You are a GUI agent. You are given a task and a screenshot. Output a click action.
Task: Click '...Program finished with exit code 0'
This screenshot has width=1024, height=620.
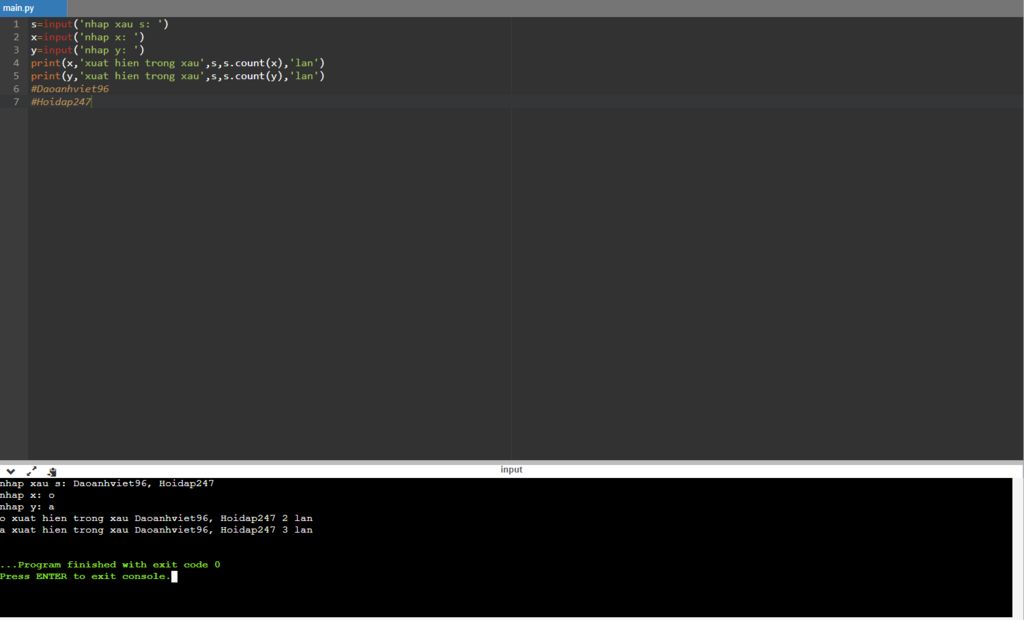click(x=110, y=565)
